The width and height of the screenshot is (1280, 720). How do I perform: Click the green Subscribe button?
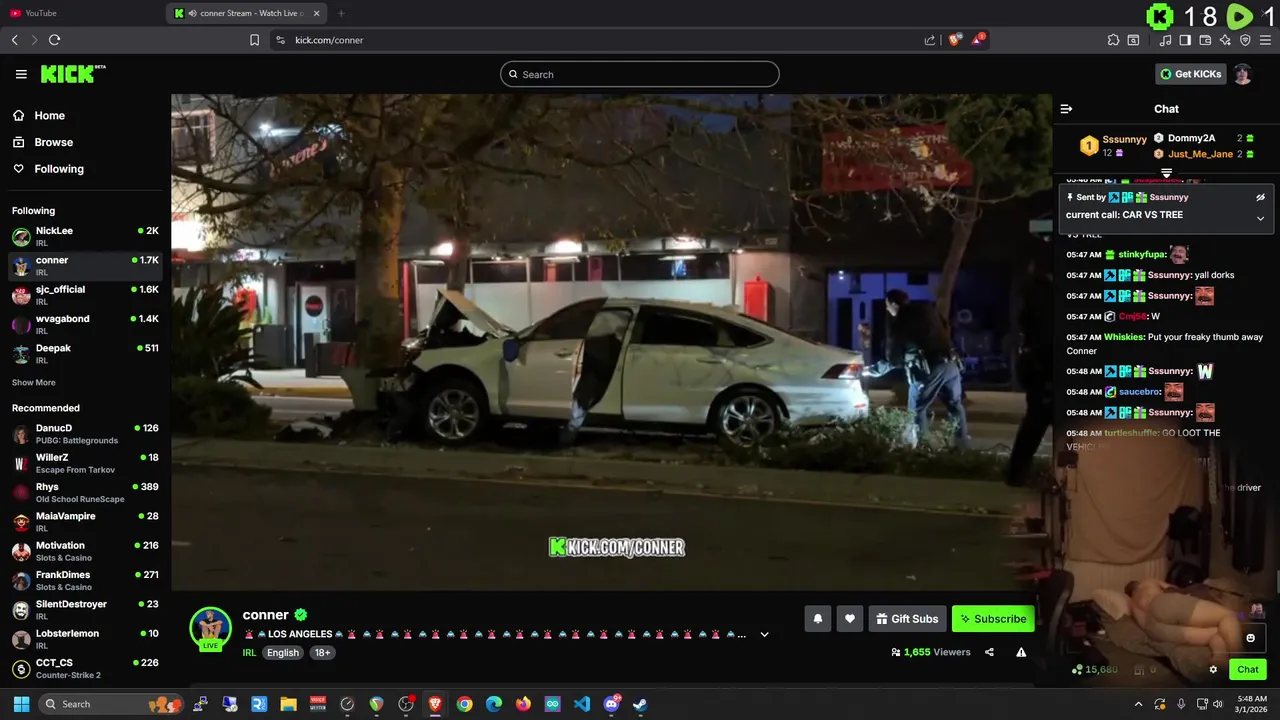tap(993, 619)
